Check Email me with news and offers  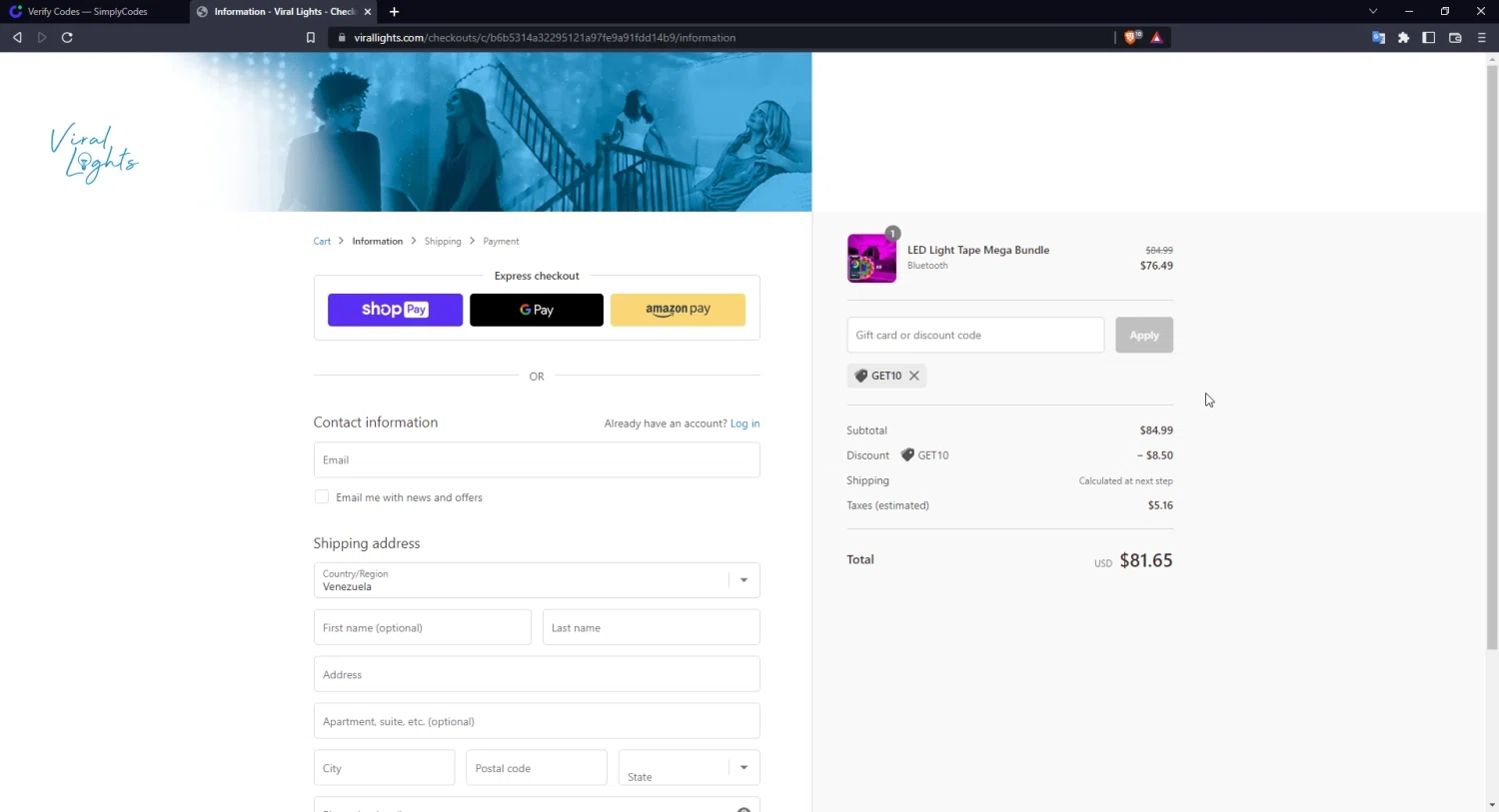[322, 497]
